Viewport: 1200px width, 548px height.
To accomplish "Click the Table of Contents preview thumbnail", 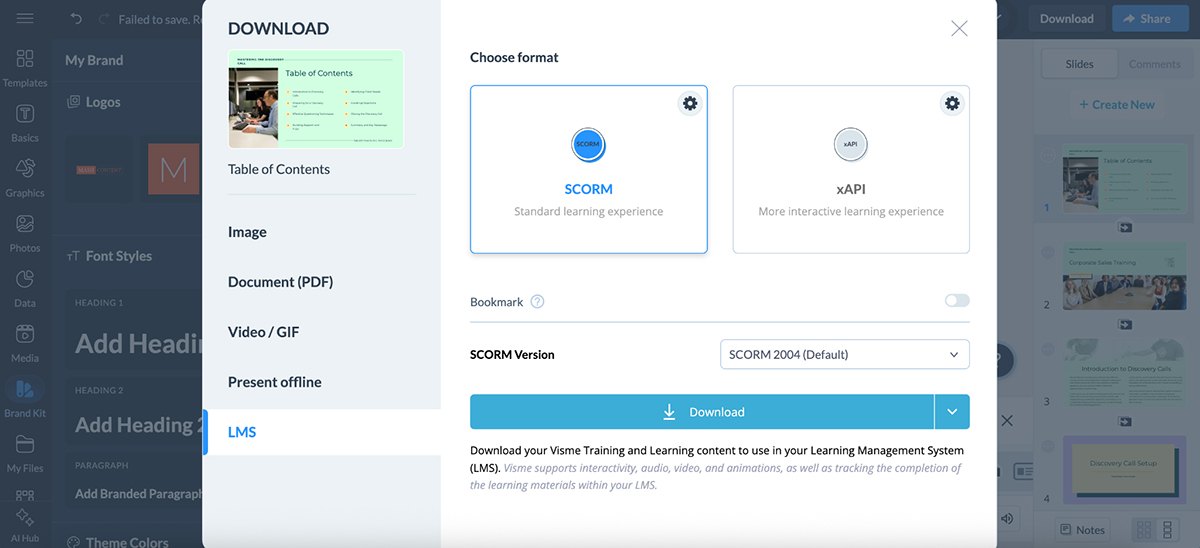I will [316, 100].
